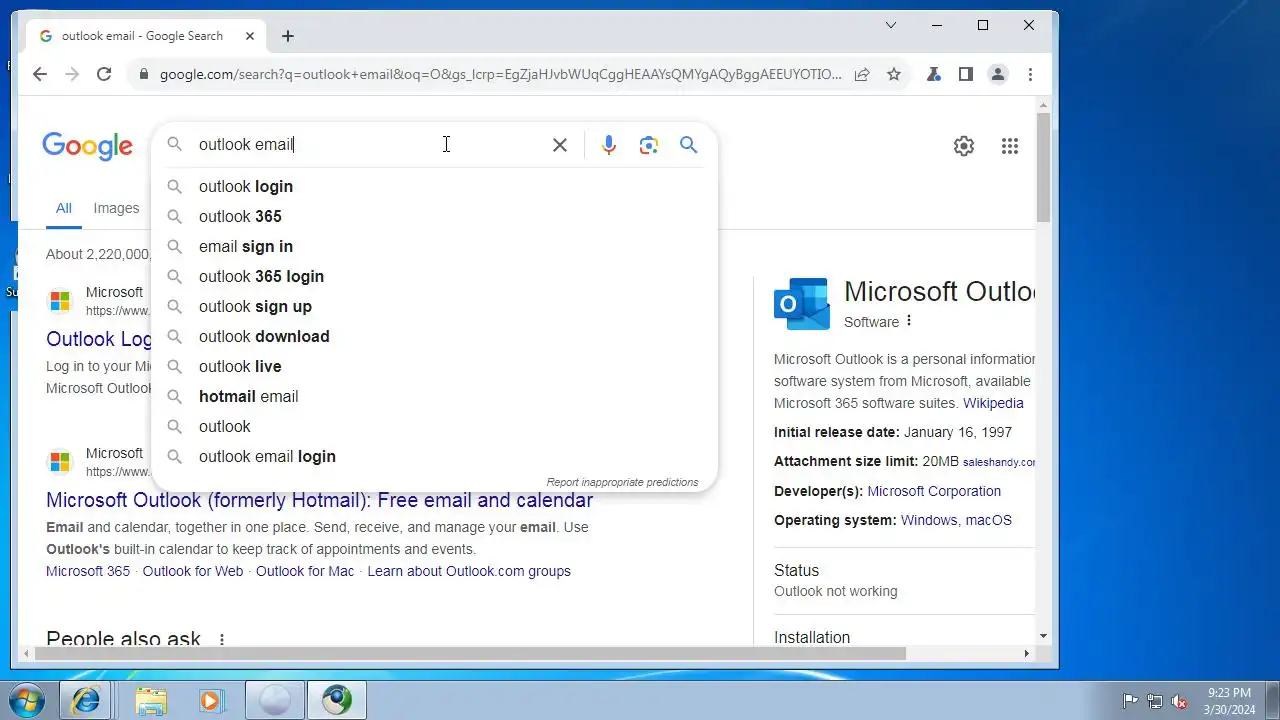Select suggestion outlook download
The image size is (1280, 720).
434,336
